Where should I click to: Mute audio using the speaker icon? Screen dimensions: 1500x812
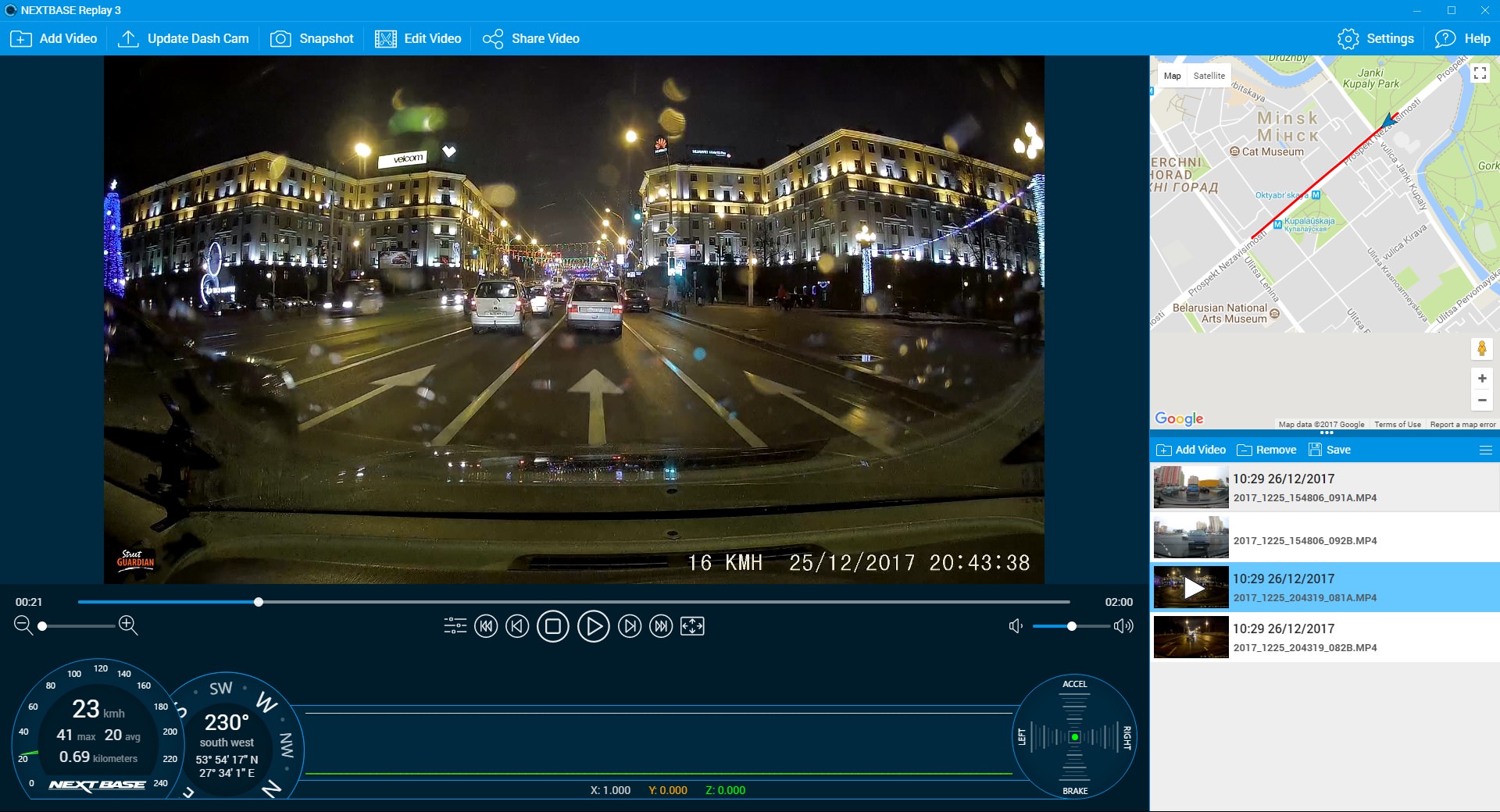[x=1016, y=626]
